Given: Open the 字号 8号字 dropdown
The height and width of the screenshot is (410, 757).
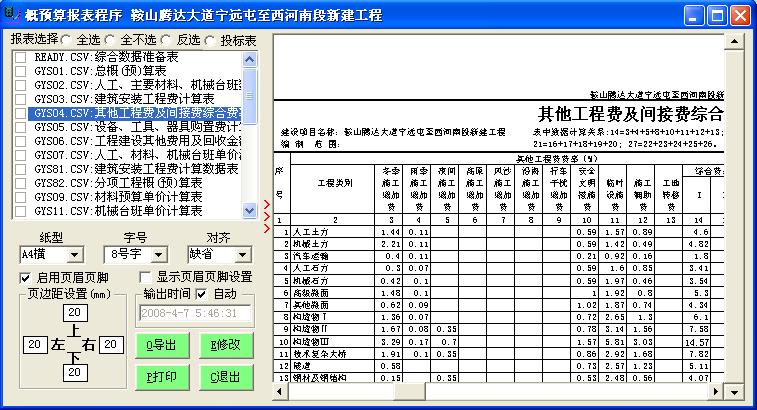Looking at the screenshot, I should point(158,254).
